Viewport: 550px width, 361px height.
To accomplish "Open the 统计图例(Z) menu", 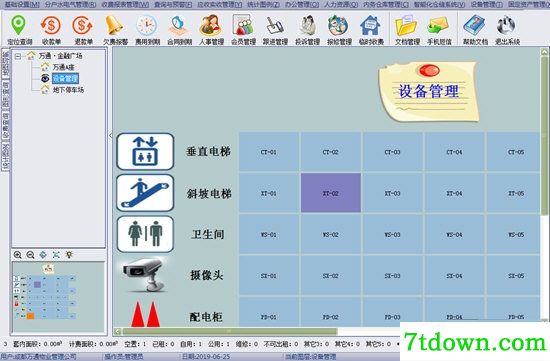I will pos(263,5).
